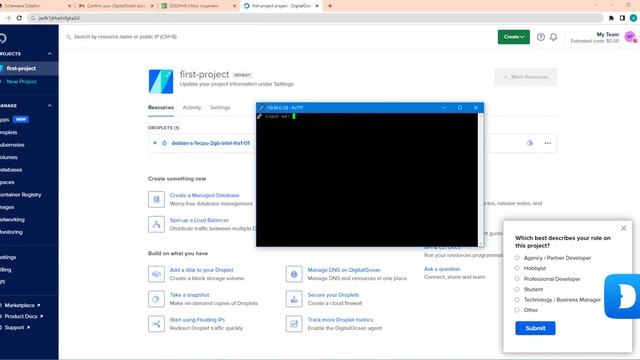Open Container Registry in the sidebar
The height and width of the screenshot is (360, 640).
(x=20, y=195)
